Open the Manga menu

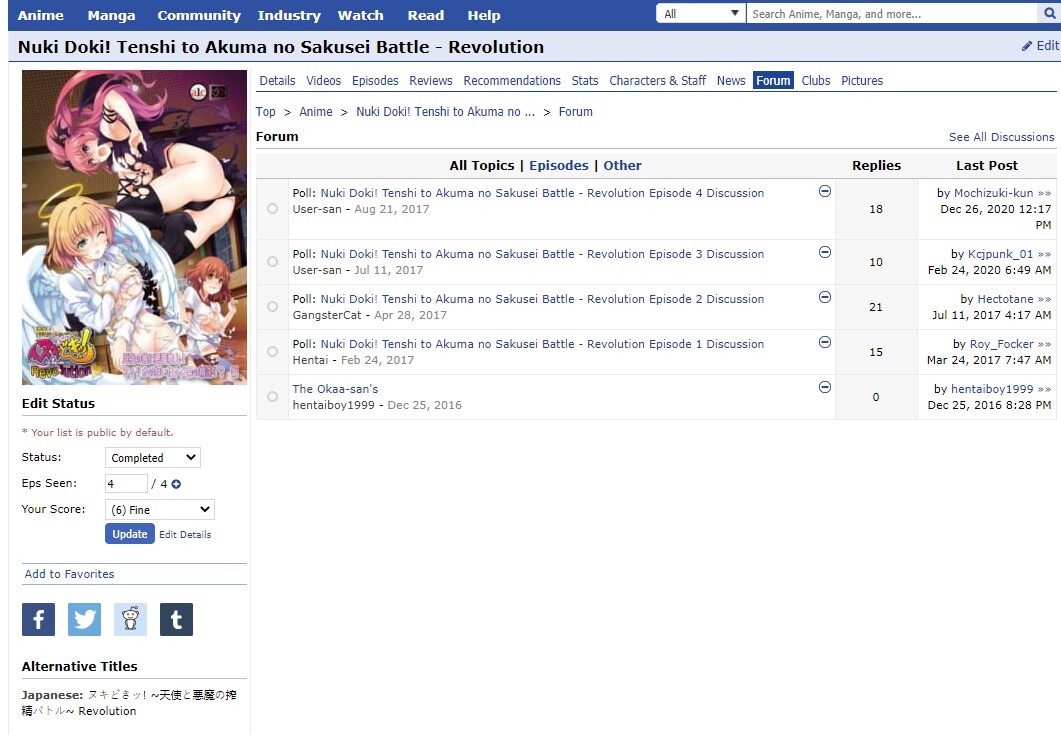[111, 15]
